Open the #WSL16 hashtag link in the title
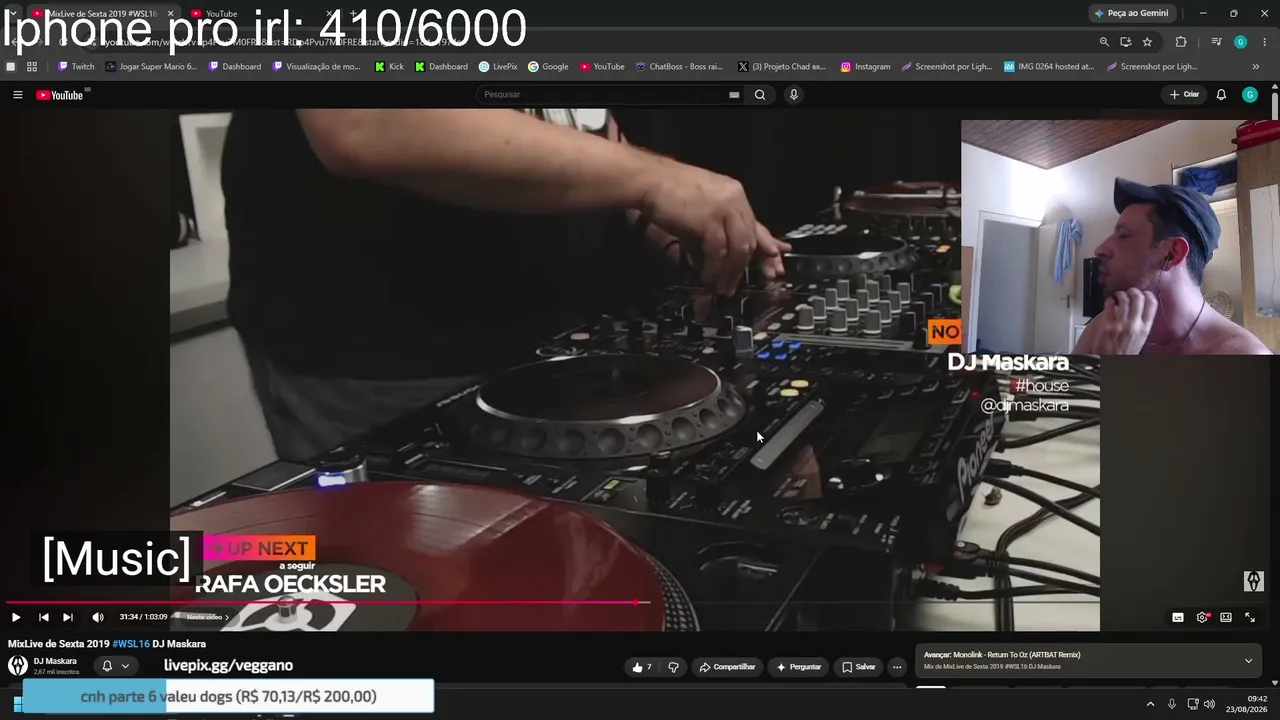The width and height of the screenshot is (1280, 720). [x=130, y=644]
